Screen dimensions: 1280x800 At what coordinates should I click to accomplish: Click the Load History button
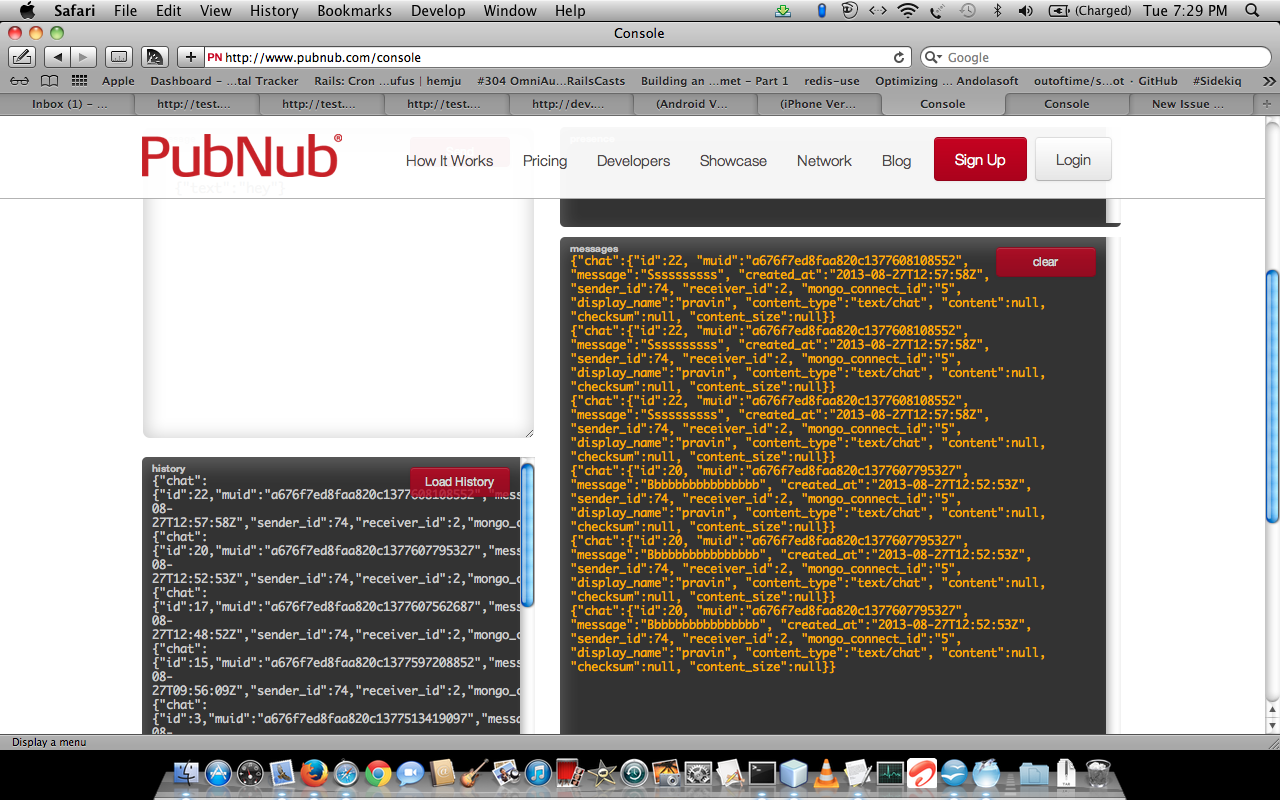click(459, 481)
